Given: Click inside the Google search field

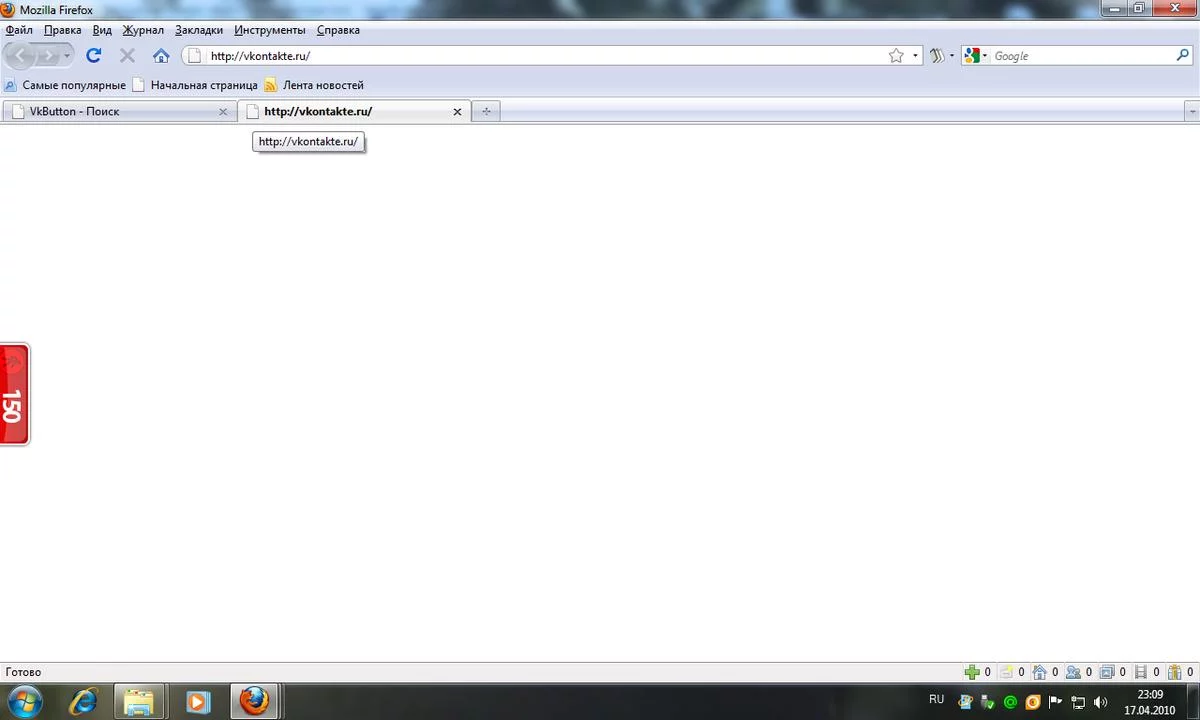Looking at the screenshot, I should pos(1082,56).
